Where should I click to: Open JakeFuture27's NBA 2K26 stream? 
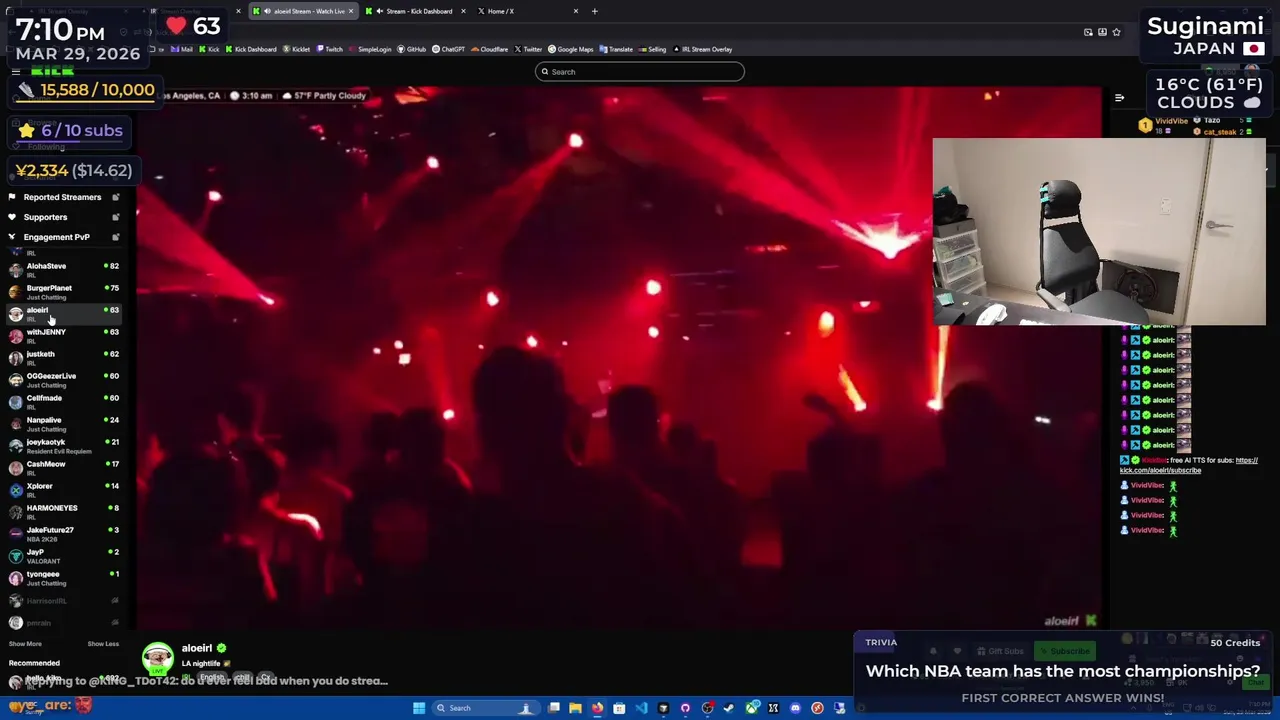(x=63, y=533)
